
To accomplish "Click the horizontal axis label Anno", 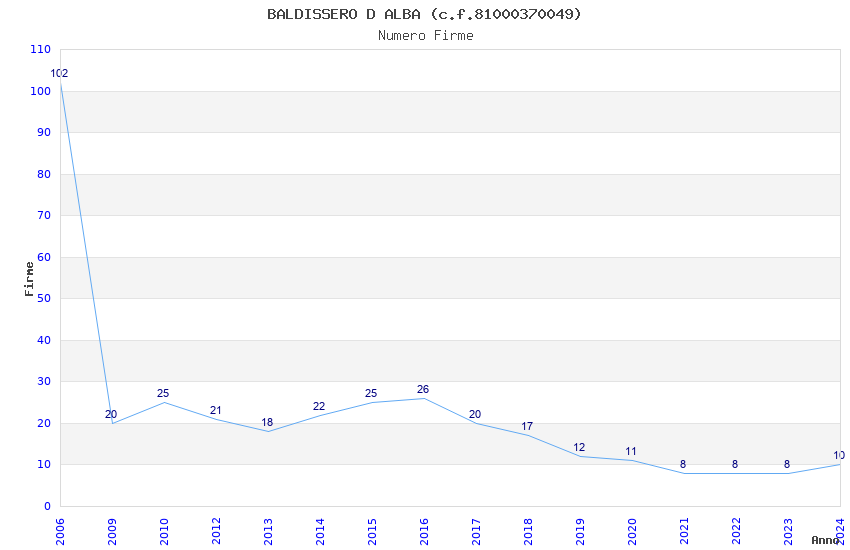I will click(x=825, y=540).
